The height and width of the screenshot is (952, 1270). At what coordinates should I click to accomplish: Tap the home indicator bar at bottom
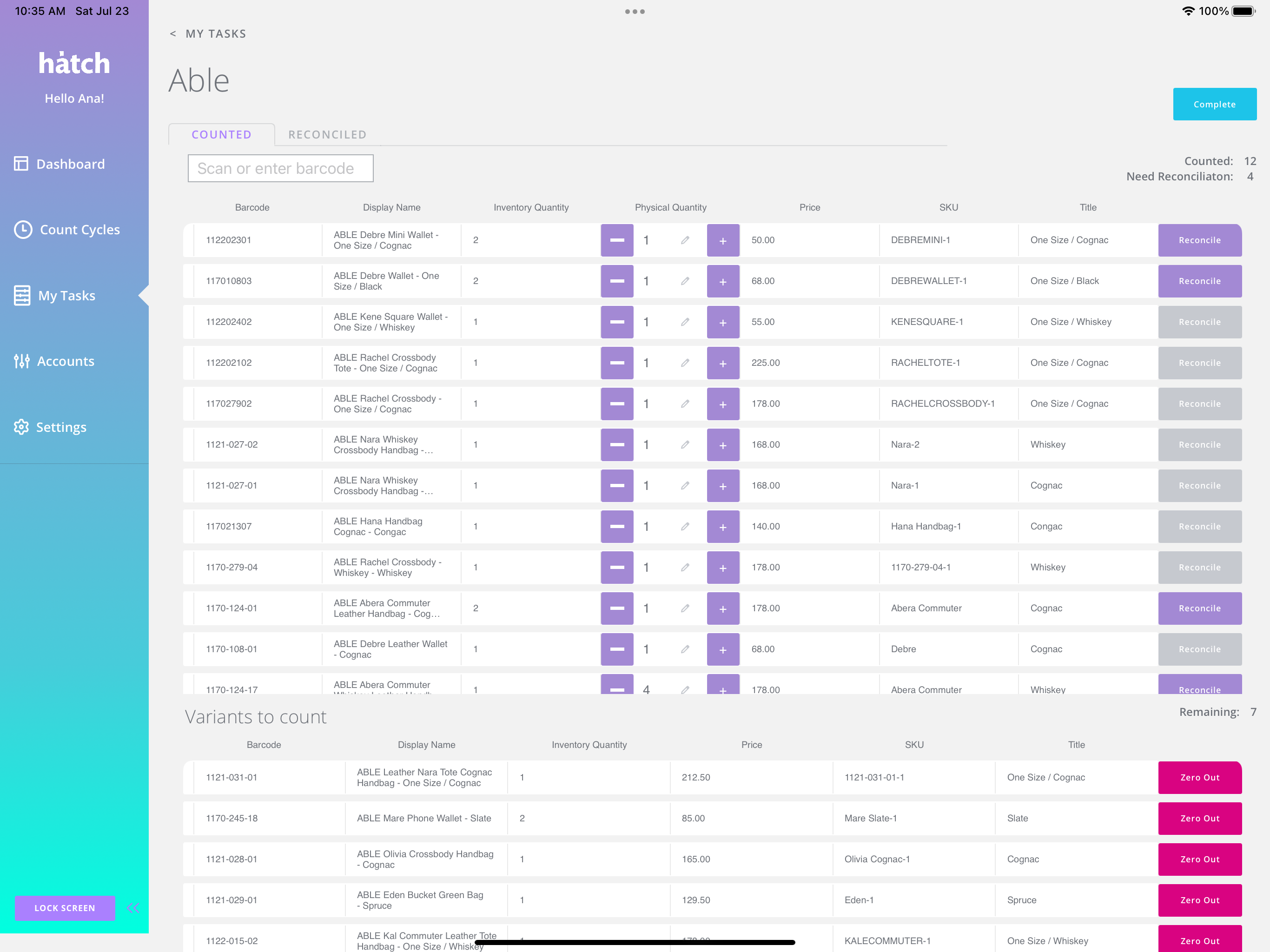635,942
